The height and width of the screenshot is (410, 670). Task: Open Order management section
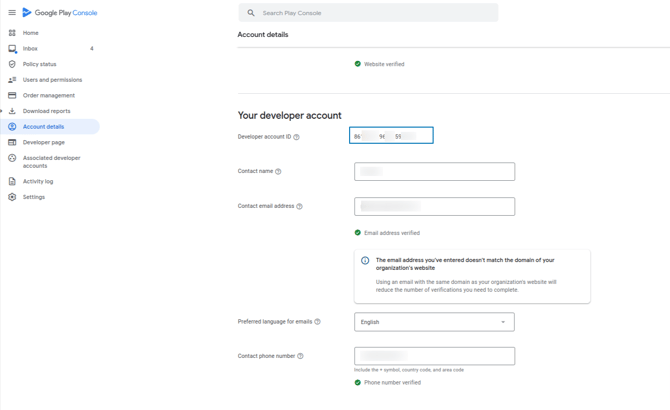(x=48, y=95)
